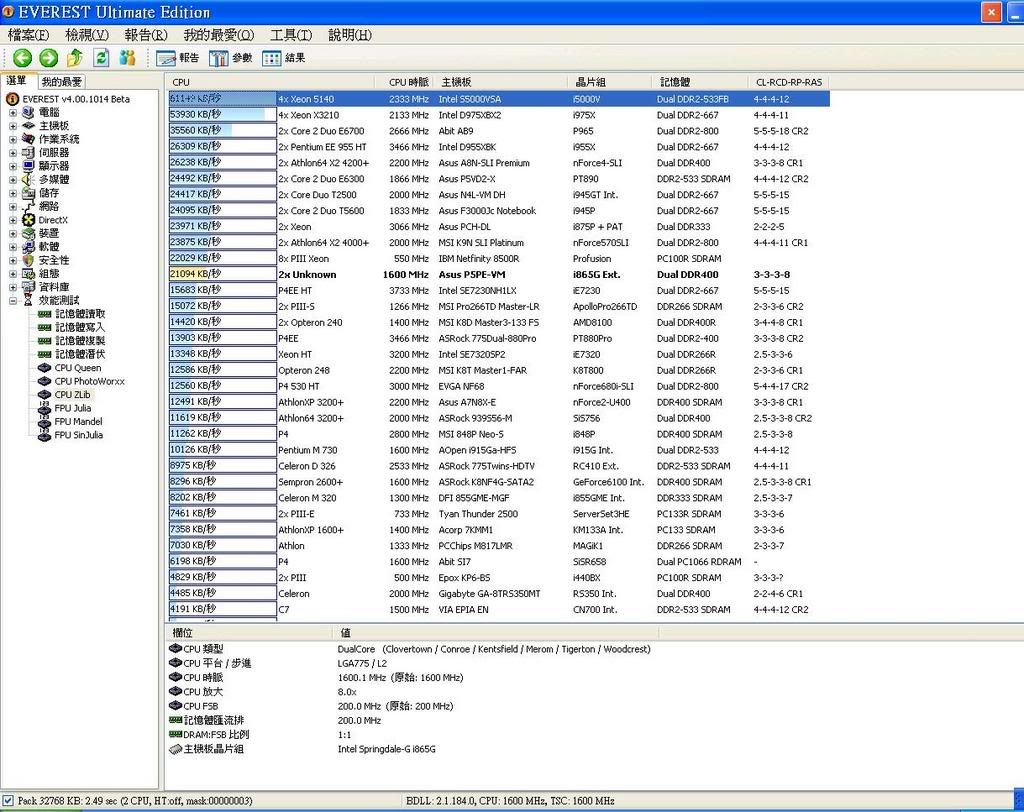The image size is (1024, 812).
Task: Expand the plus box beside 顯示器
Action: point(13,166)
